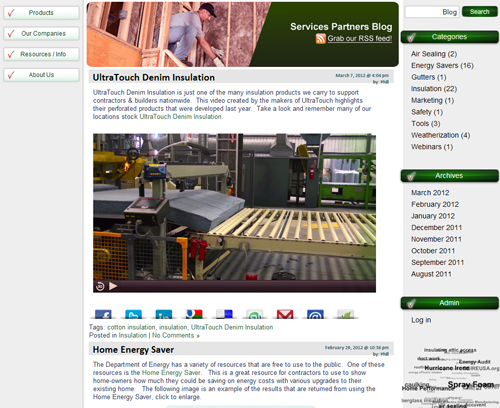Click the green Search button
Viewport: 500px width, 408px height.
[480, 12]
